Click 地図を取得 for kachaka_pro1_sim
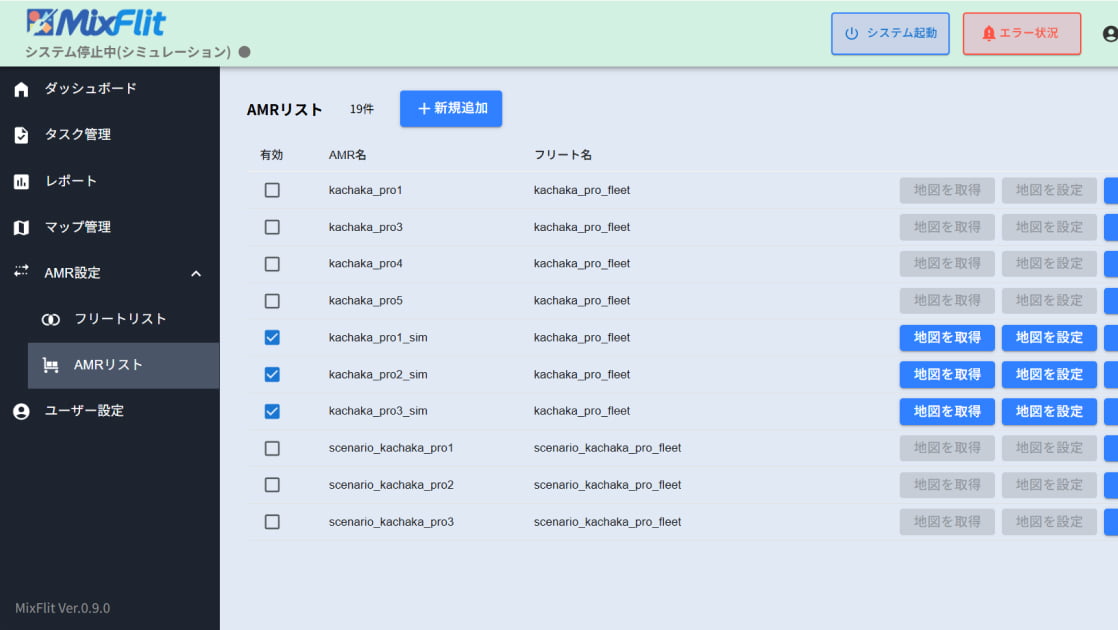The height and width of the screenshot is (630, 1118). coord(947,338)
